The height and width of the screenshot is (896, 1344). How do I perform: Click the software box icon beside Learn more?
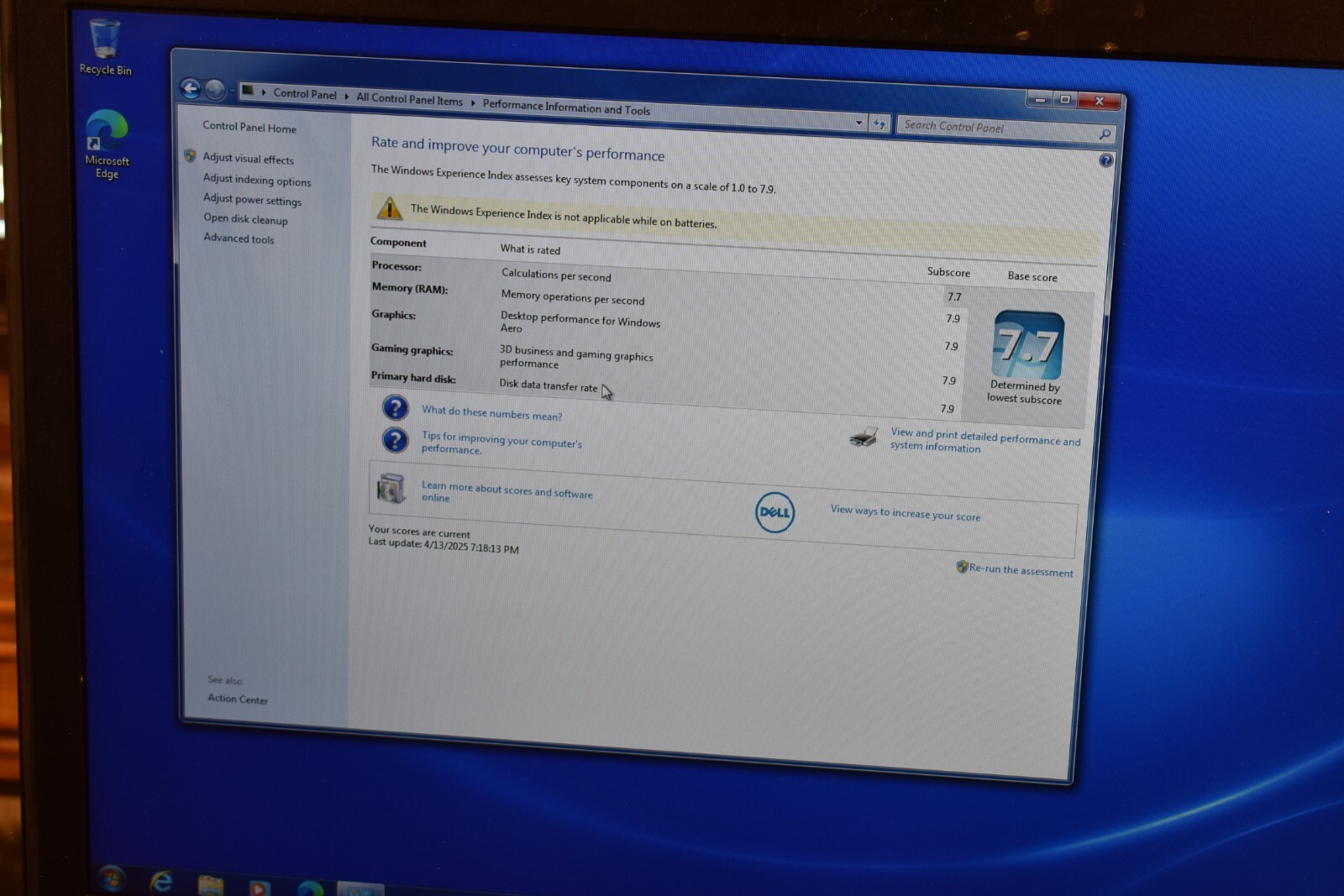[x=391, y=488]
